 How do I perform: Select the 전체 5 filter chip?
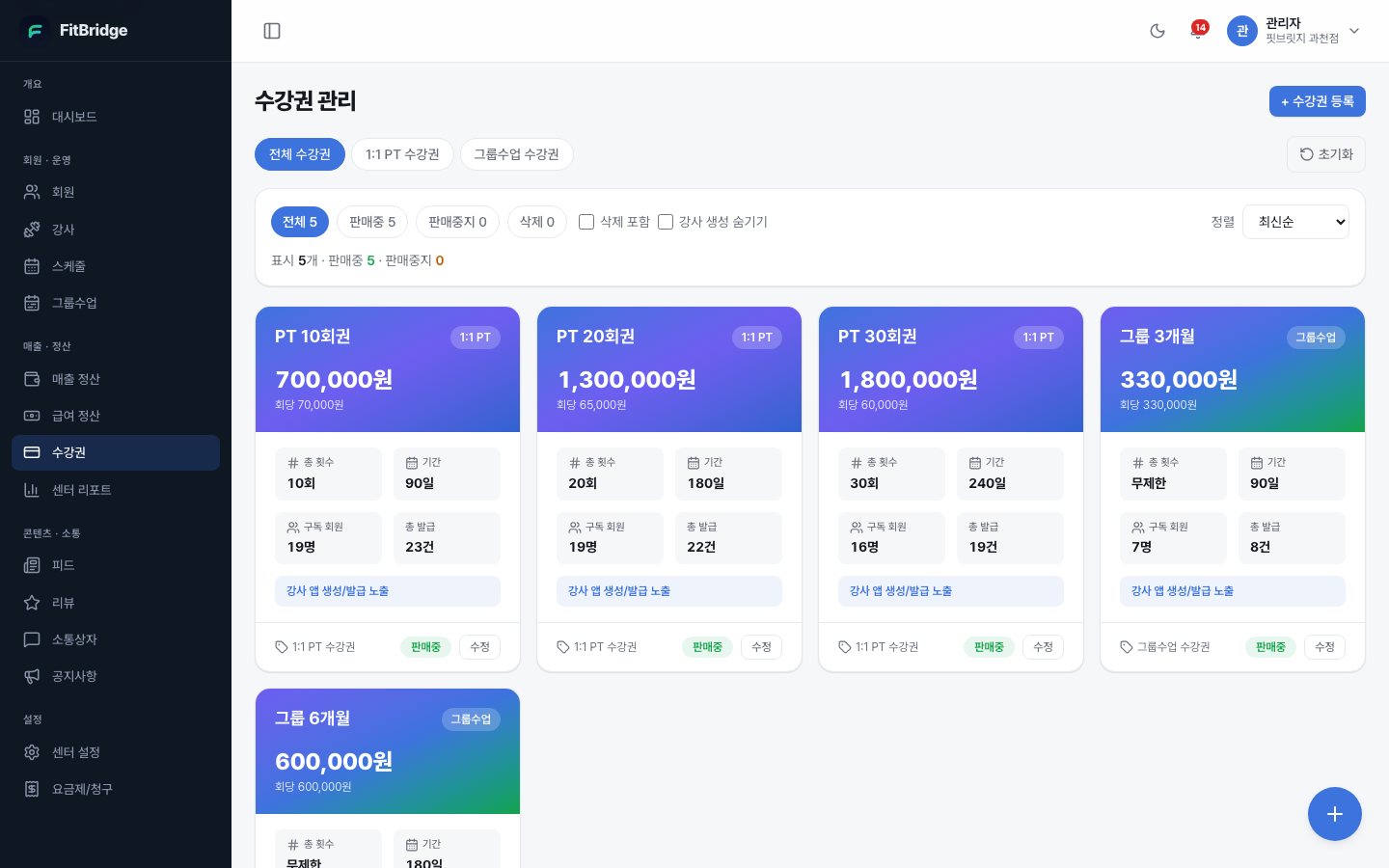coord(300,222)
